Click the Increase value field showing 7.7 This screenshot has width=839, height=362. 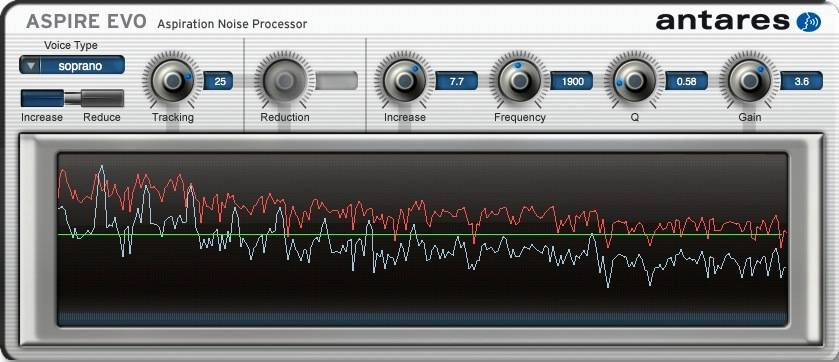pos(456,81)
